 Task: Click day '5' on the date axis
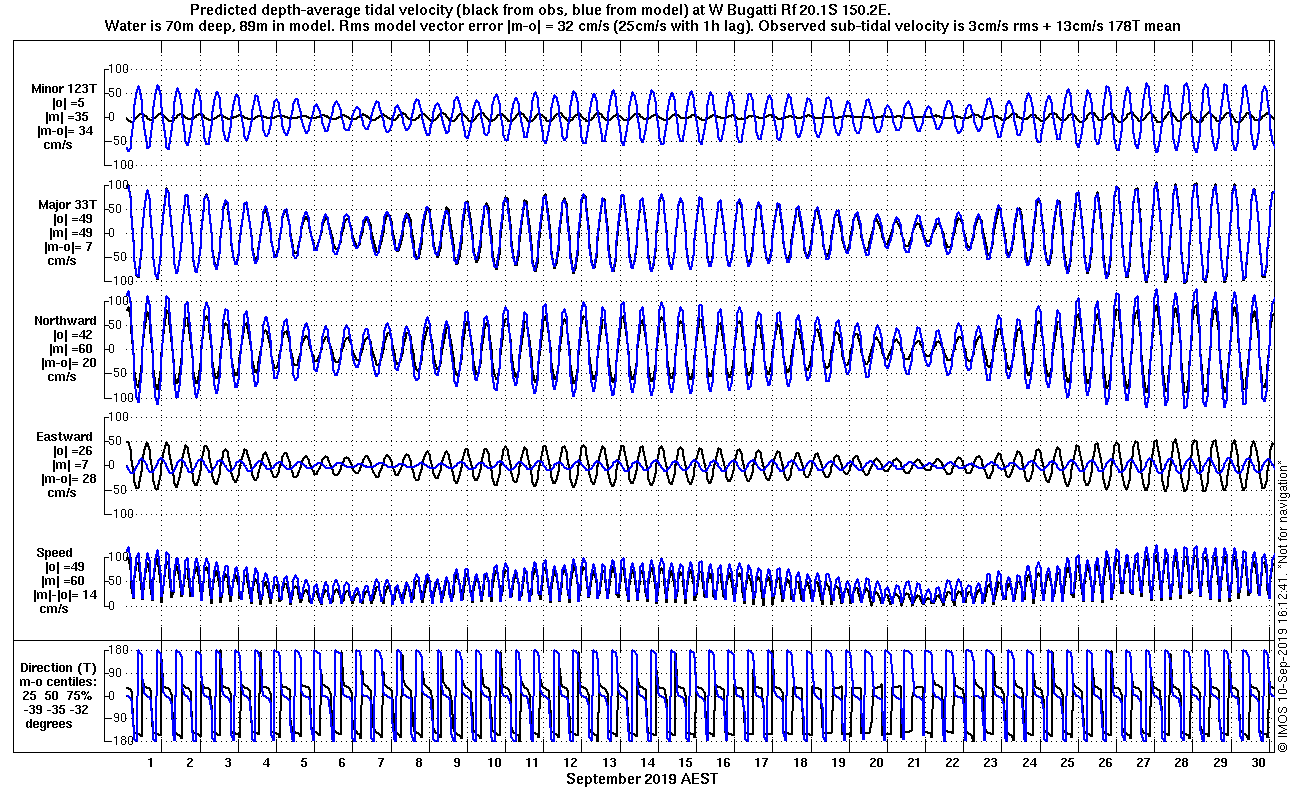[304, 763]
